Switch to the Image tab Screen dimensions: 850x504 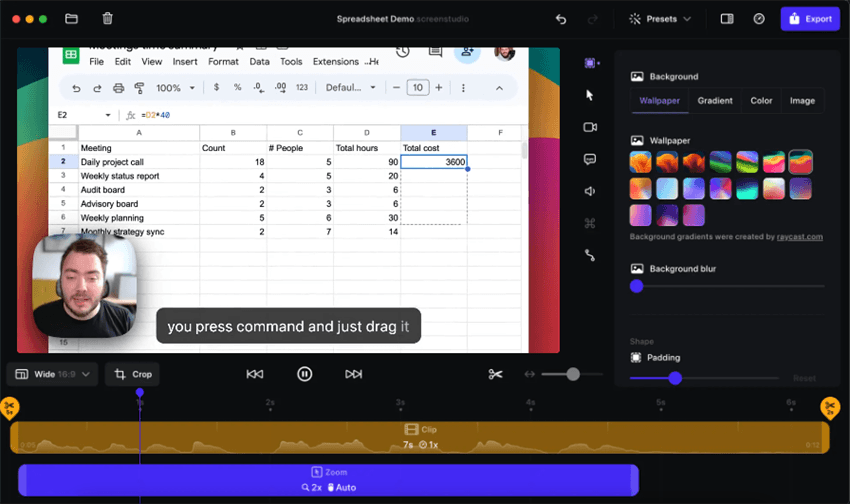[x=802, y=101]
